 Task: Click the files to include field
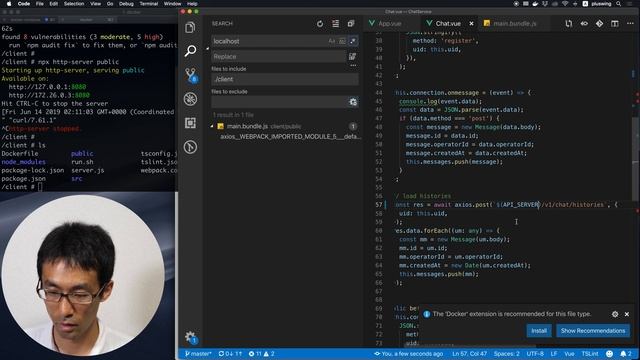pyautogui.click(x=285, y=79)
